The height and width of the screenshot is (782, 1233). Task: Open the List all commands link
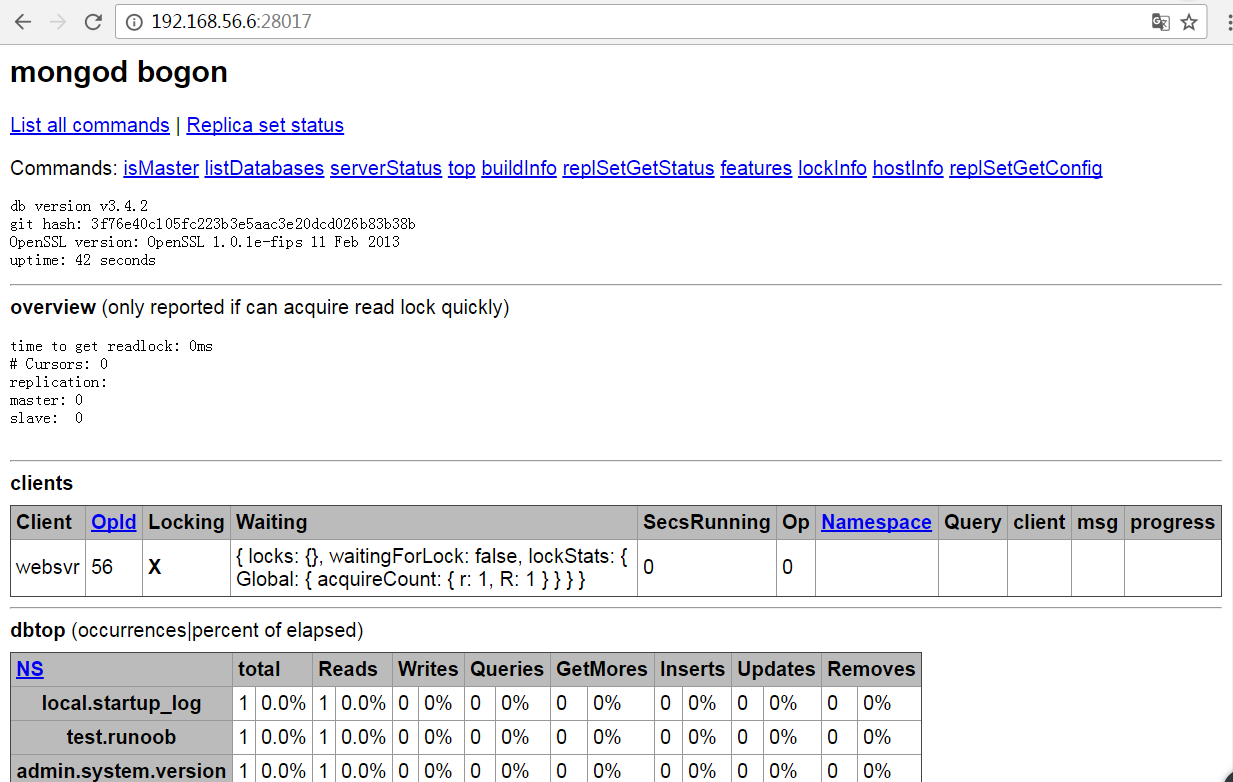click(x=90, y=125)
